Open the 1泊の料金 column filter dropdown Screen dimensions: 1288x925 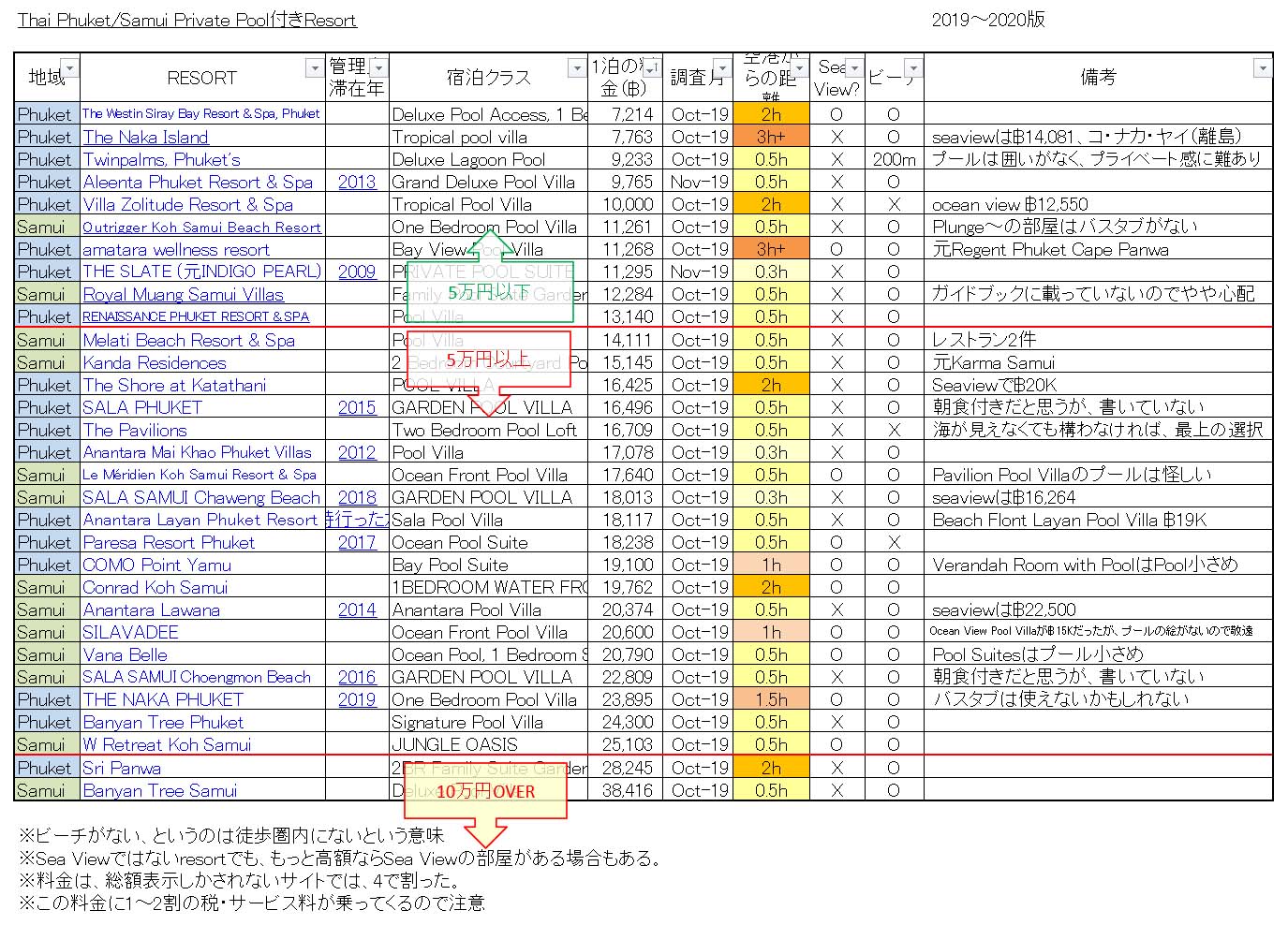pos(652,67)
